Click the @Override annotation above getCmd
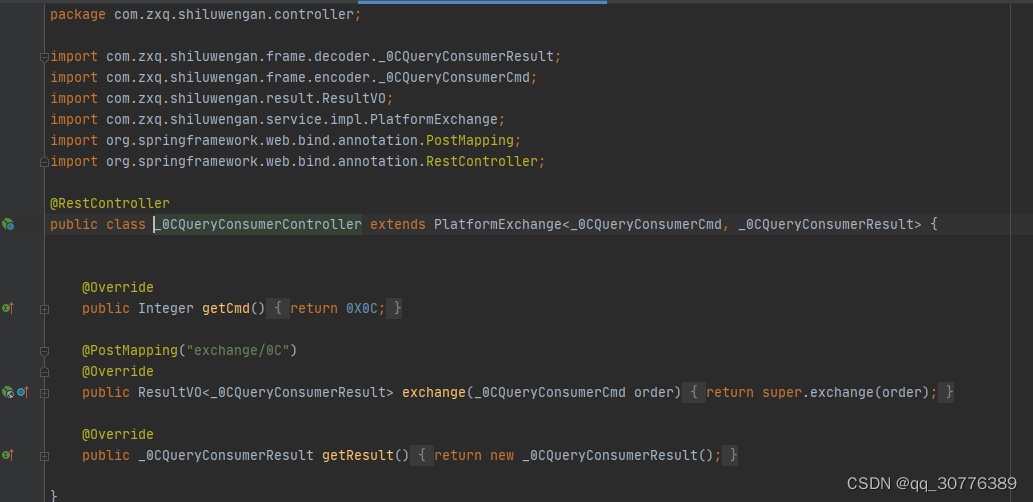Screen dimensions: 1033x502 (118, 287)
